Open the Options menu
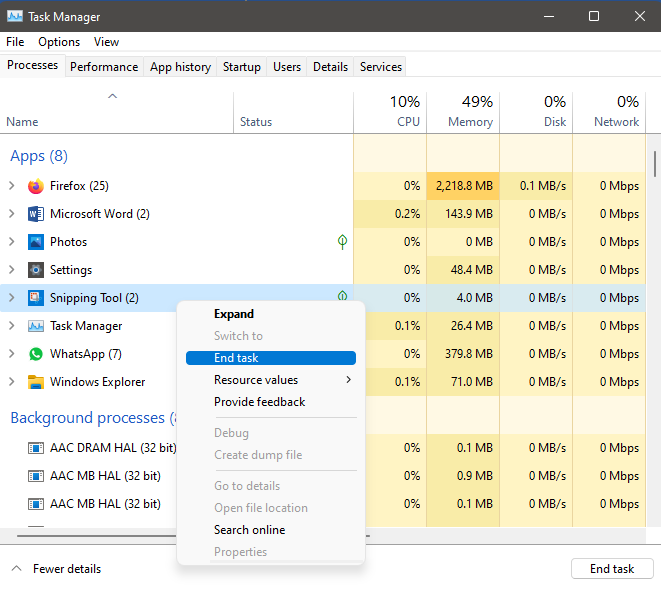This screenshot has width=661, height=589. [x=59, y=42]
